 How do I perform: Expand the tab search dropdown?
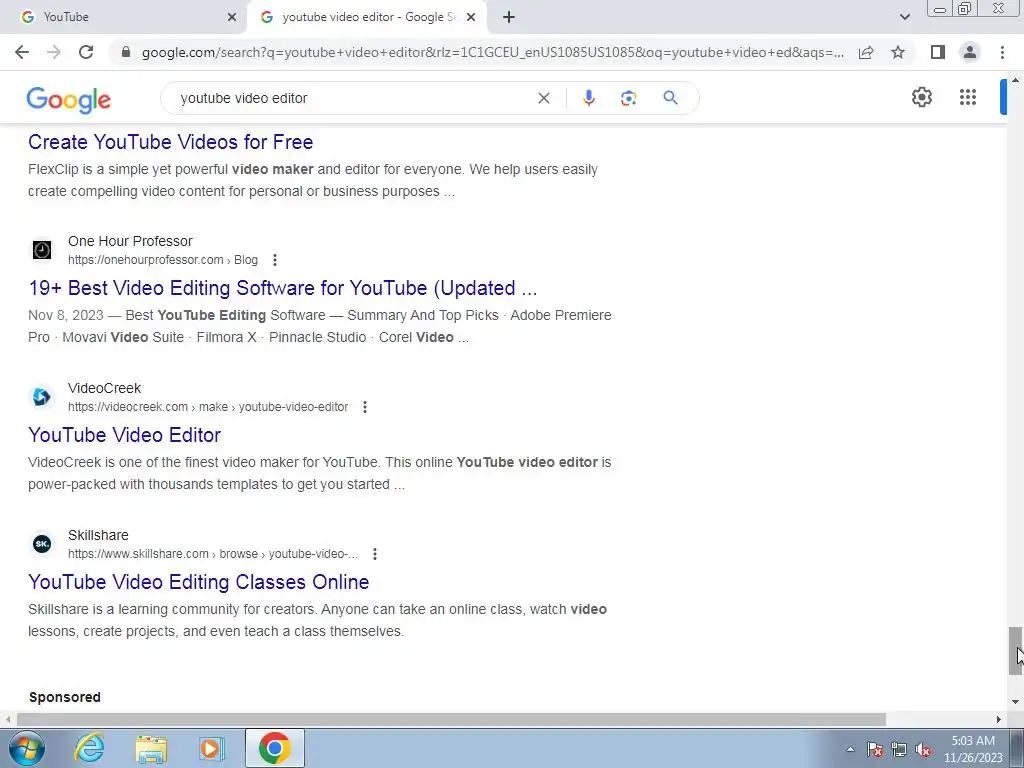[904, 17]
